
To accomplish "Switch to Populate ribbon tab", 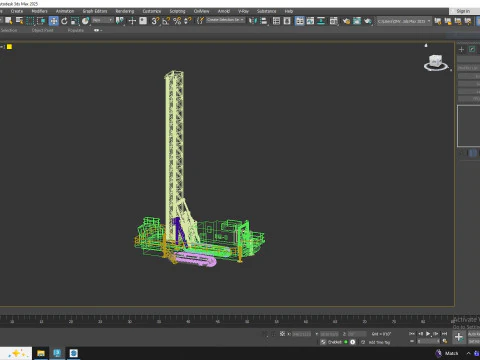I will 76,30.
